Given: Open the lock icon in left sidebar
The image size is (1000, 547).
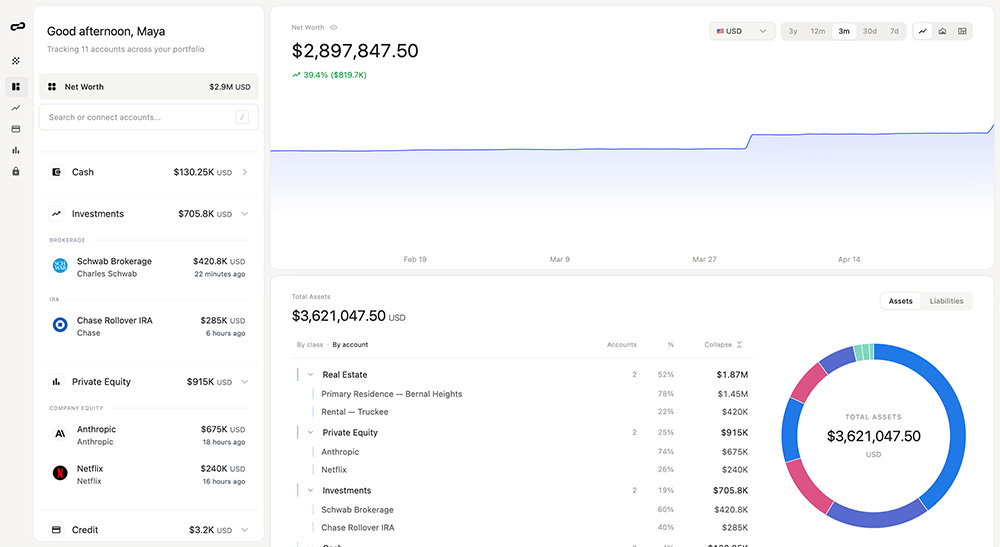Looking at the screenshot, I should tap(16, 171).
